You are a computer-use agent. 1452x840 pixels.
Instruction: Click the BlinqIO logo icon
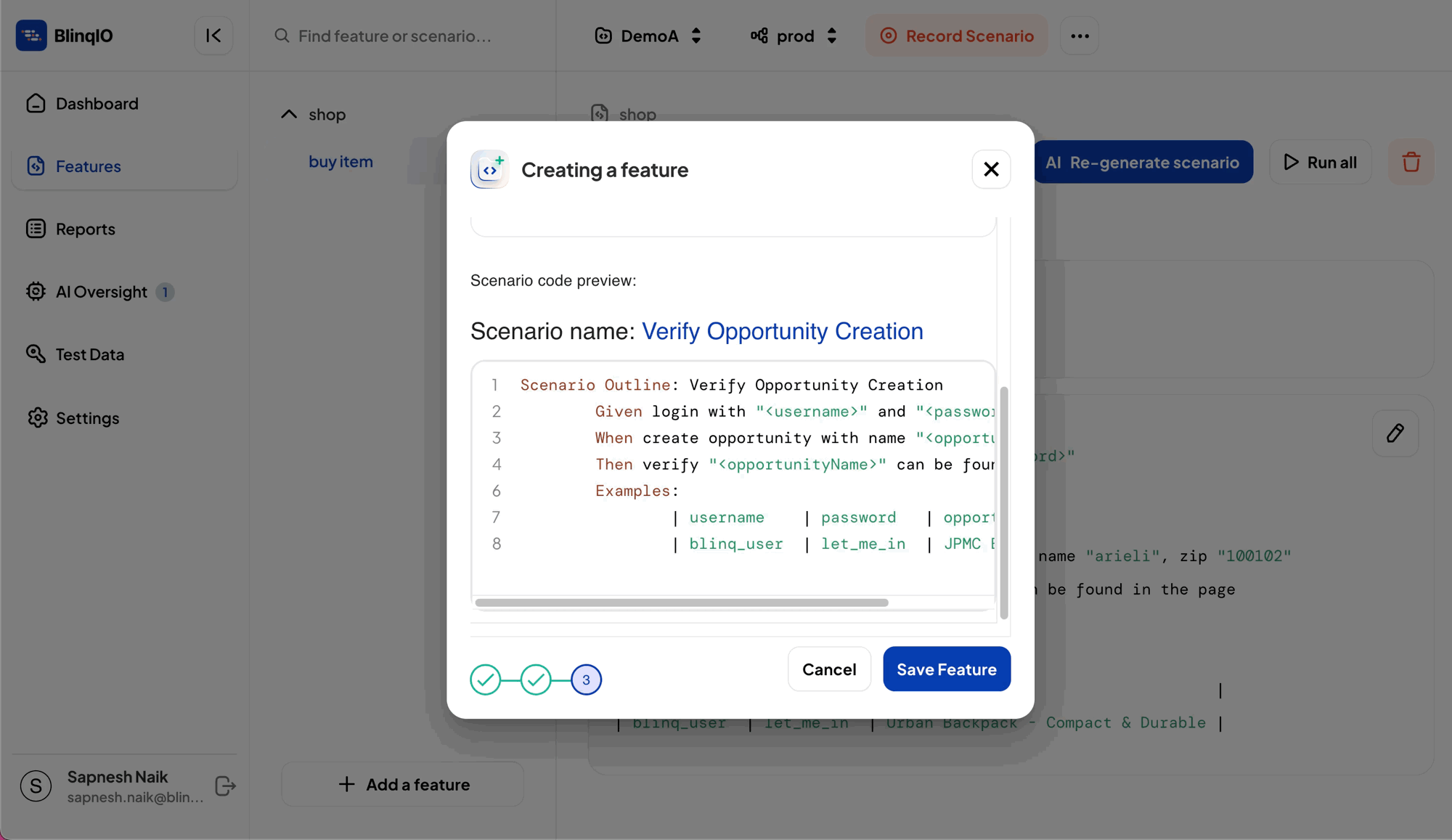coord(31,35)
